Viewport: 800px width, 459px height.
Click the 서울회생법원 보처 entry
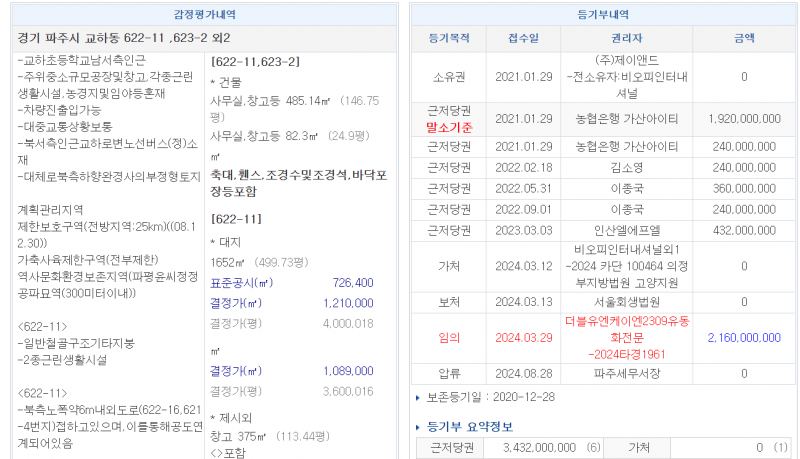tap(626, 302)
